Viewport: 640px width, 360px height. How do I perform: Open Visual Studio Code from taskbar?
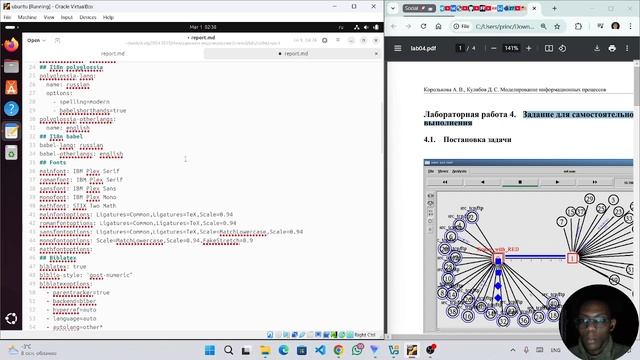point(320,350)
